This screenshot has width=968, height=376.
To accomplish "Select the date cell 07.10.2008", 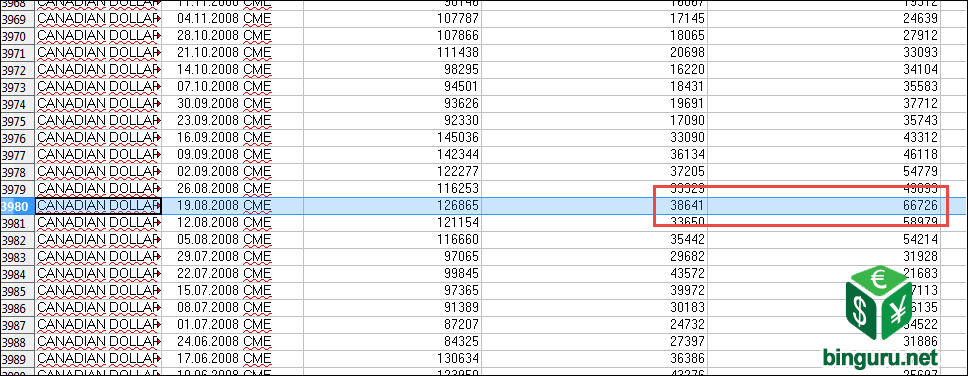I will point(232,87).
